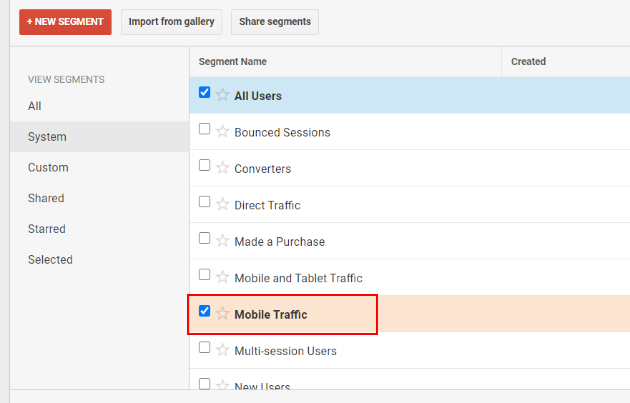
Task: Click Import from gallery button
Action: [172, 22]
